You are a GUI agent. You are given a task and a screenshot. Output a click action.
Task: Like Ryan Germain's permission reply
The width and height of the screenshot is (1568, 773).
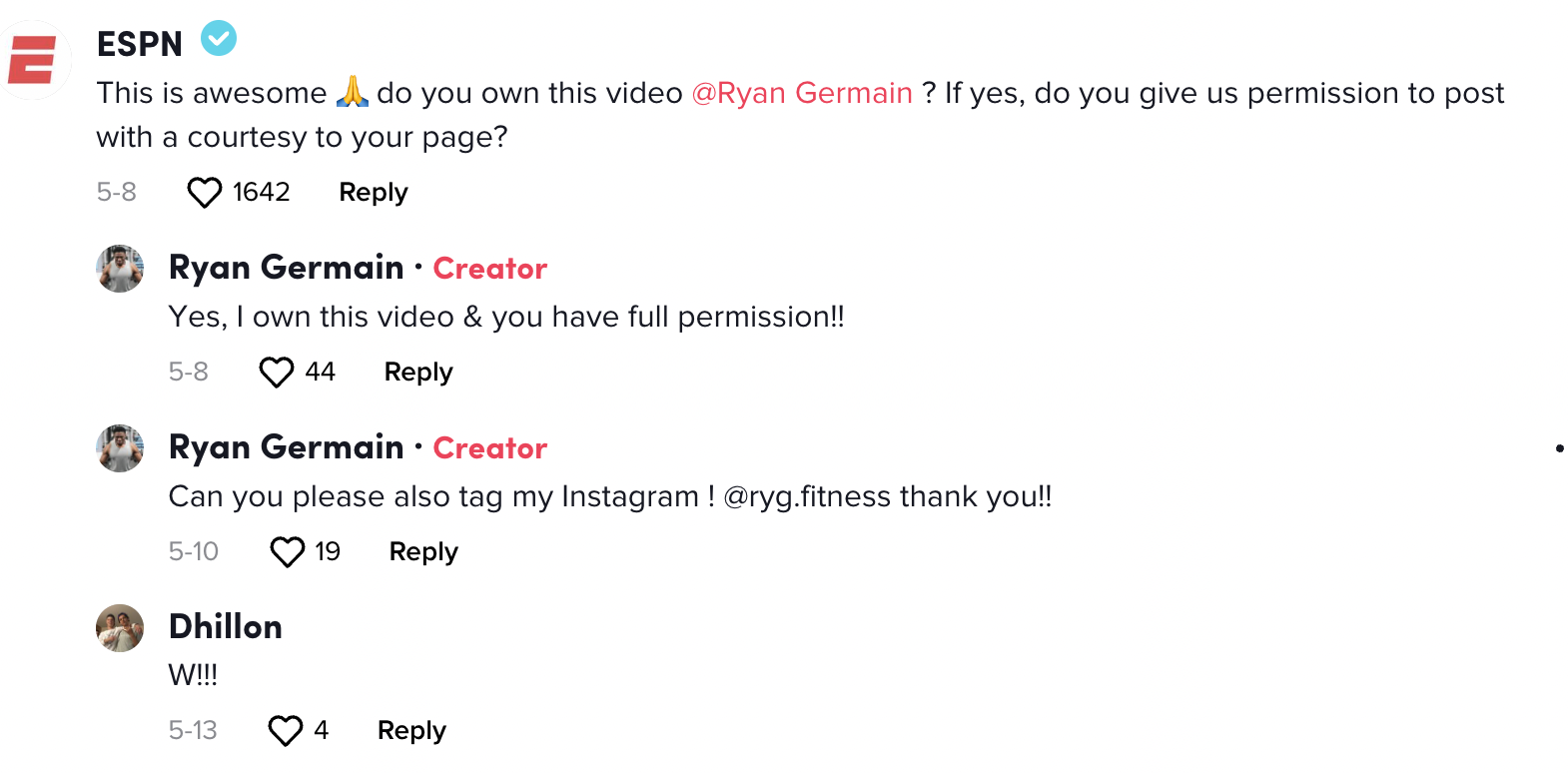coord(277,373)
